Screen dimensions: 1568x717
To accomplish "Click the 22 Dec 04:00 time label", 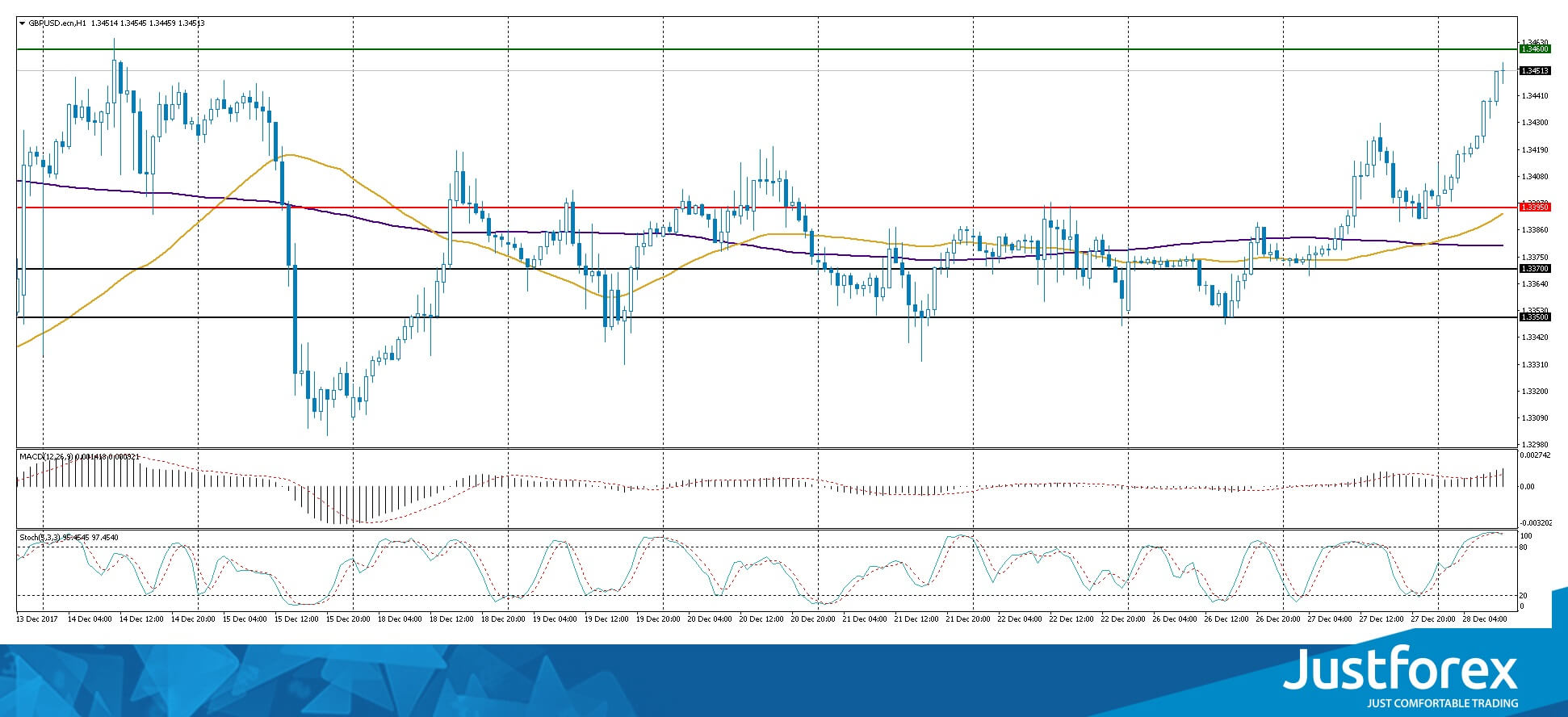I will 1020,619.
